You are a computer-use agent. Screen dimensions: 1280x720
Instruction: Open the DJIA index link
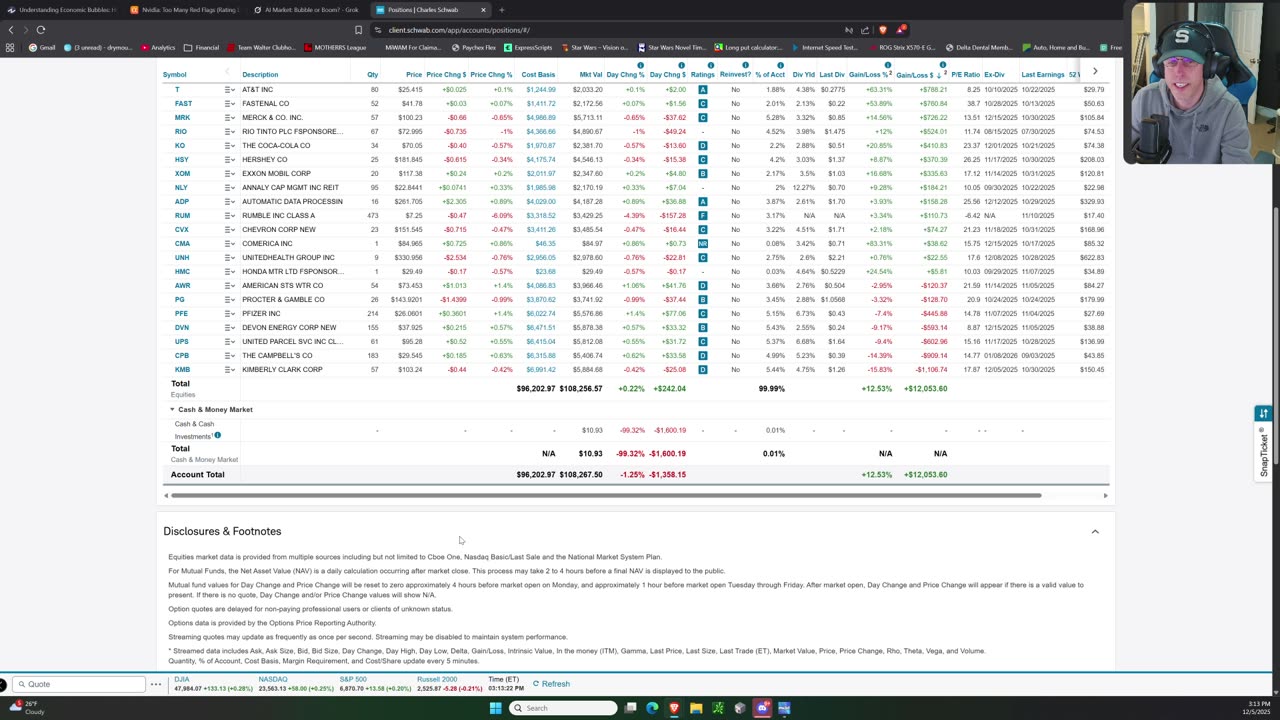point(181,679)
